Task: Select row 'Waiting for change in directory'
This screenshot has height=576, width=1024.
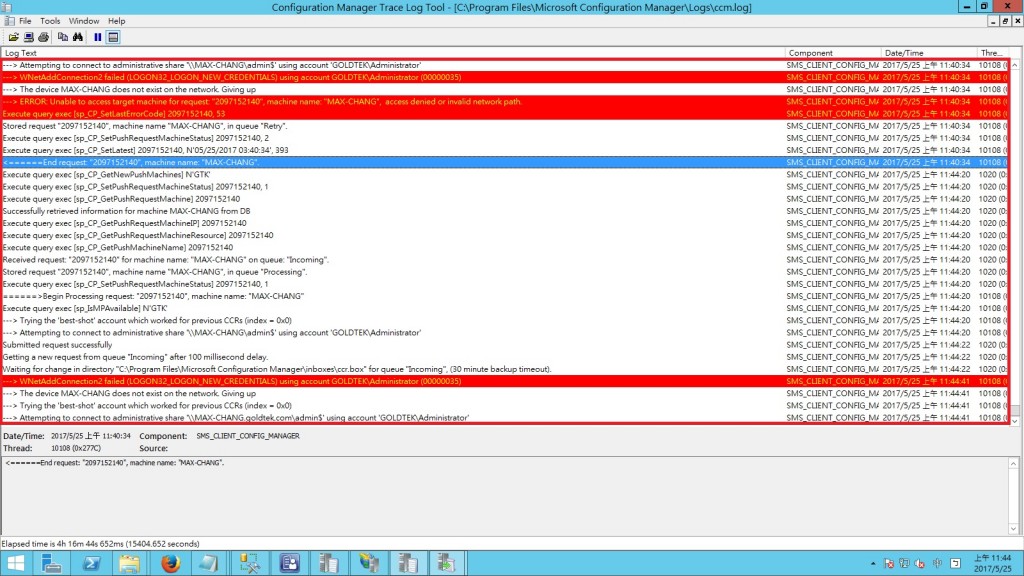Action: [505, 369]
